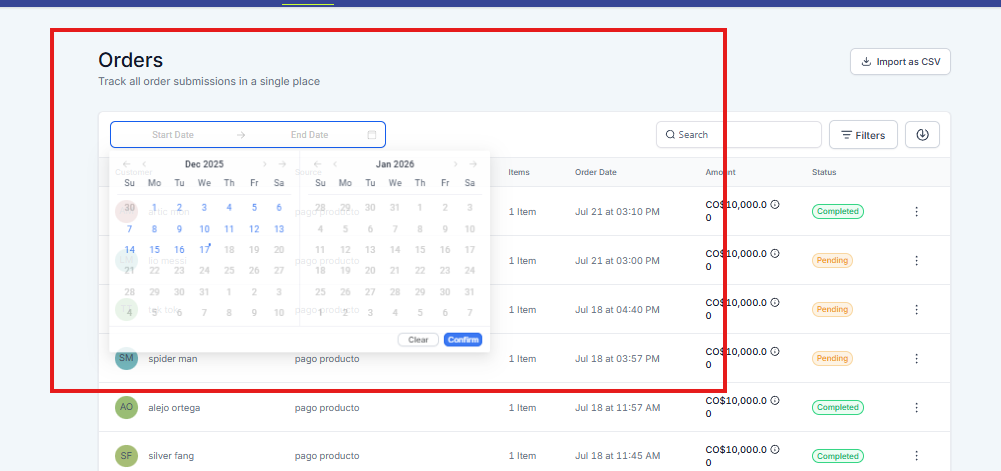Viewport: 1001px width, 471px height.
Task: Open three-dot menu for alejo ortega order
Action: point(916,408)
